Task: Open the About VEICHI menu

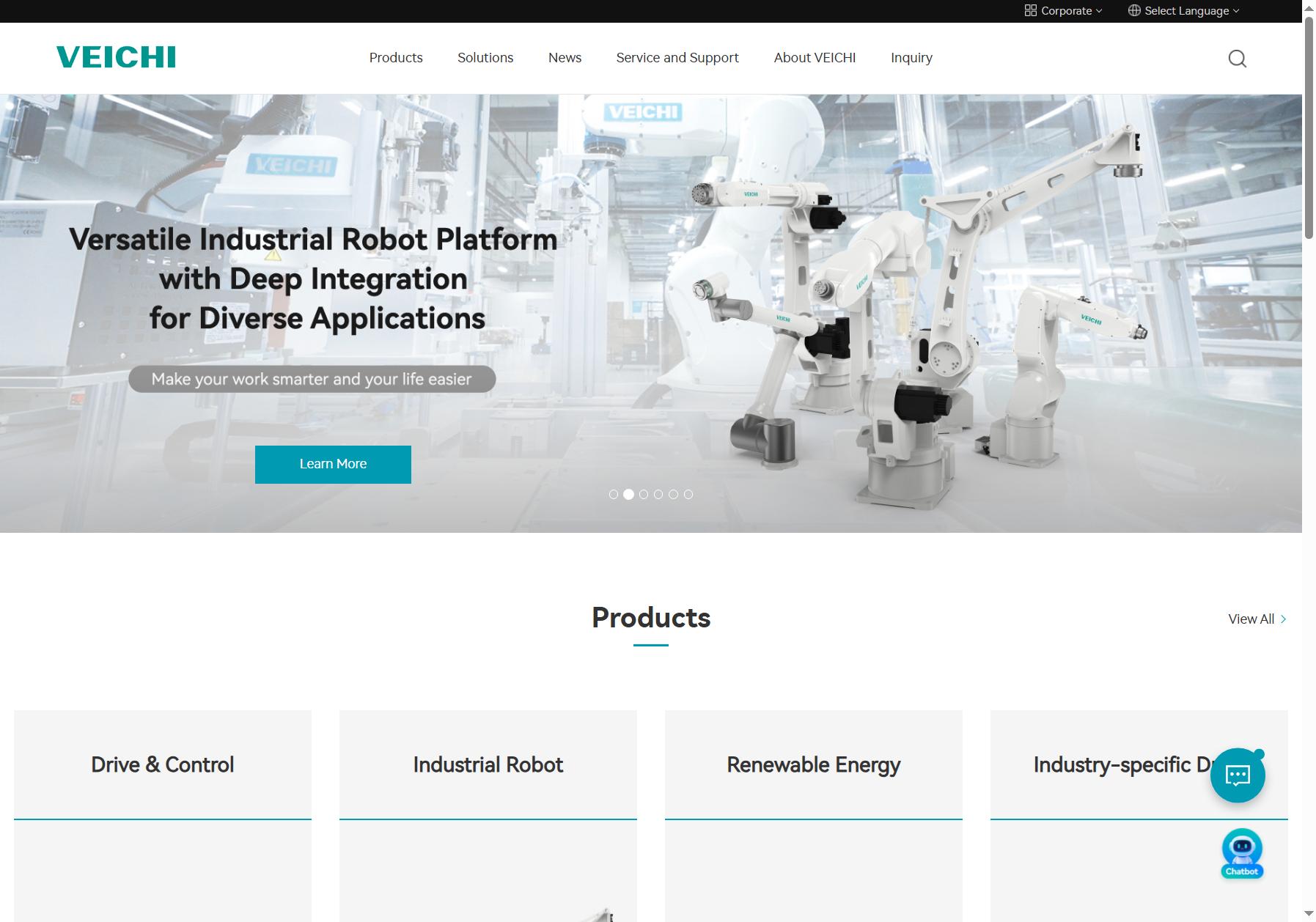Action: pyautogui.click(x=815, y=58)
